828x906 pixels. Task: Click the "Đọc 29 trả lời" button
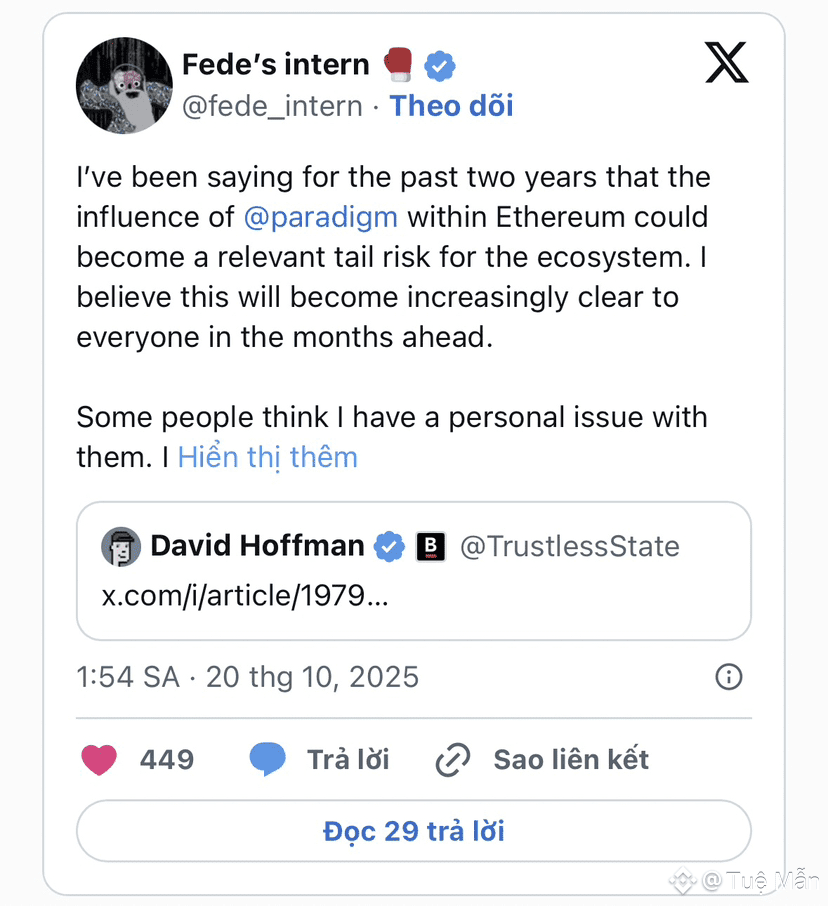coord(413,831)
